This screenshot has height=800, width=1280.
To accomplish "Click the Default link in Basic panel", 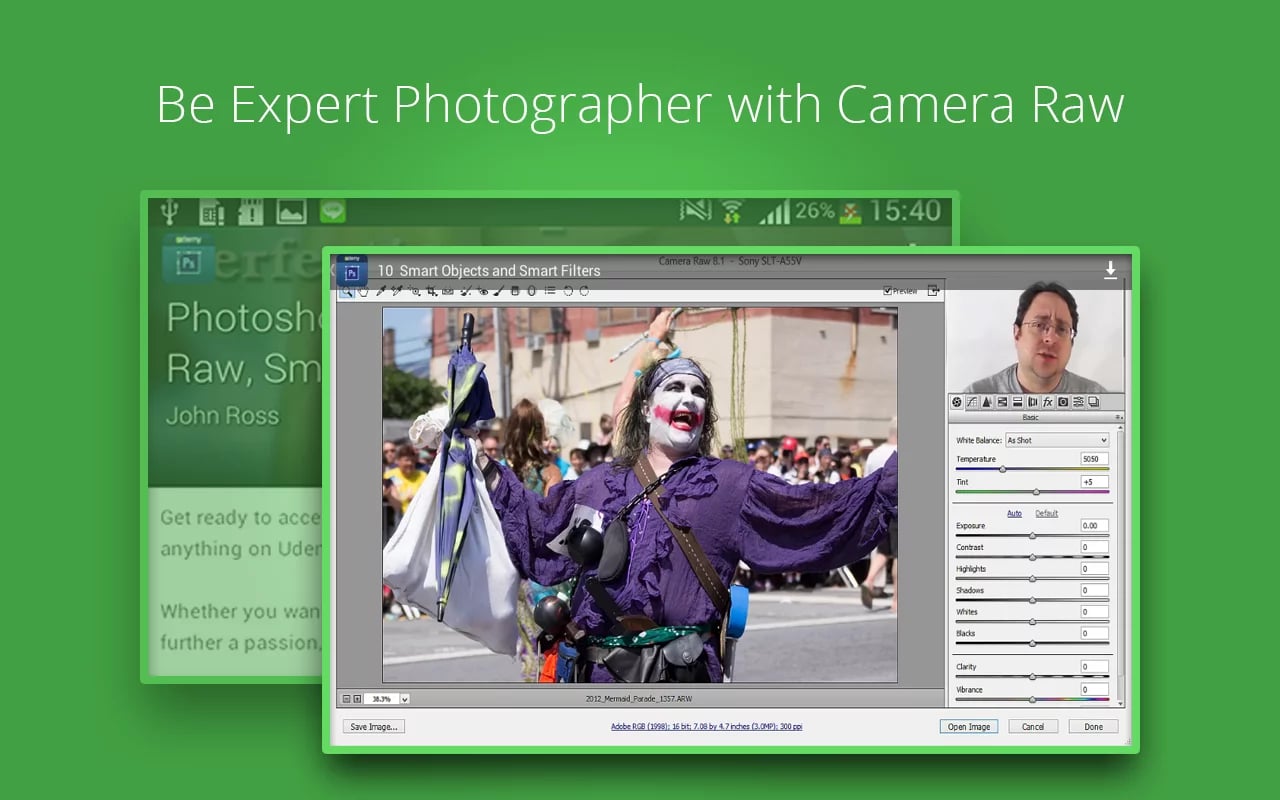I will pos(1046,513).
